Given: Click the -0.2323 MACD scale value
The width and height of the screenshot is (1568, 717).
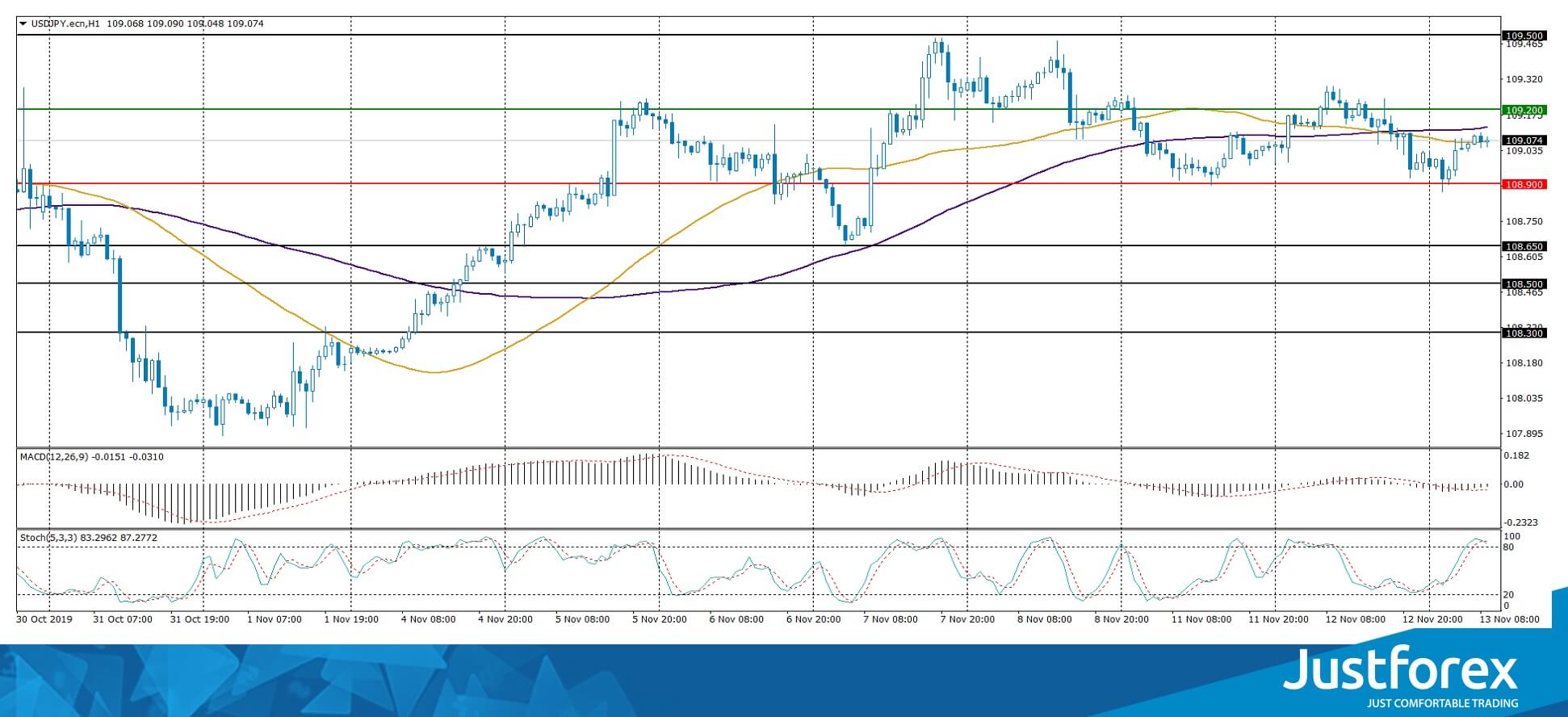Looking at the screenshot, I should (1520, 523).
